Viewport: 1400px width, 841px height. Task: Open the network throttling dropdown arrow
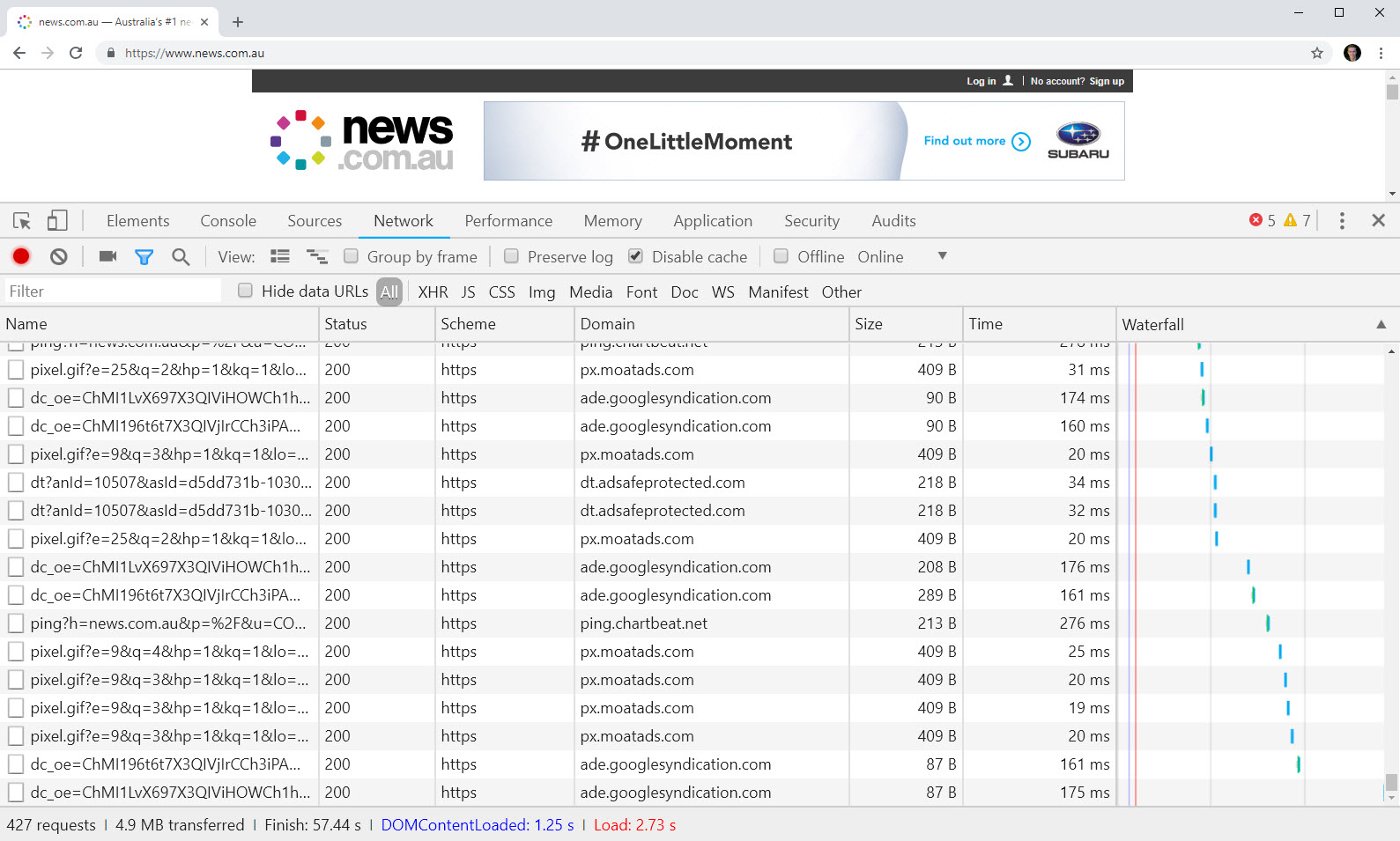tap(942, 256)
